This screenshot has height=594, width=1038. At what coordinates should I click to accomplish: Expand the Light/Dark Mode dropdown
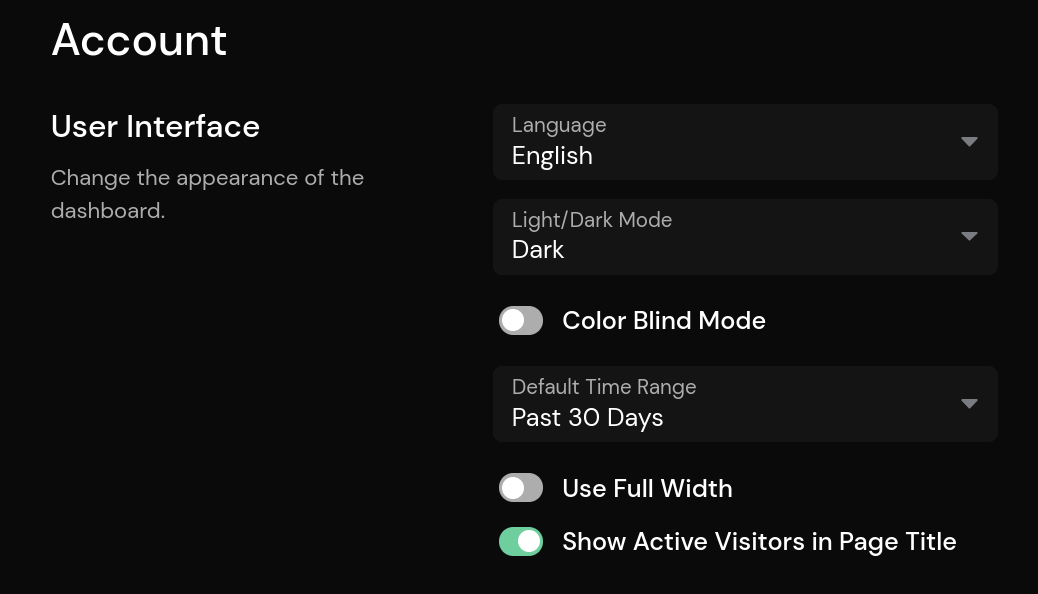(x=744, y=237)
